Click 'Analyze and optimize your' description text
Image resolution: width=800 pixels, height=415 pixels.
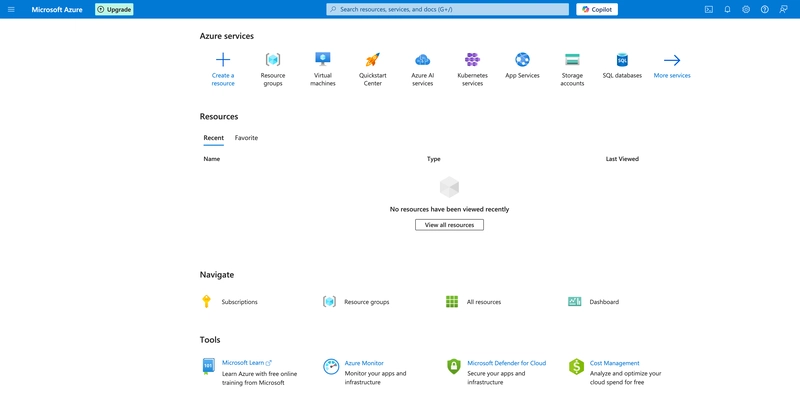(x=626, y=373)
